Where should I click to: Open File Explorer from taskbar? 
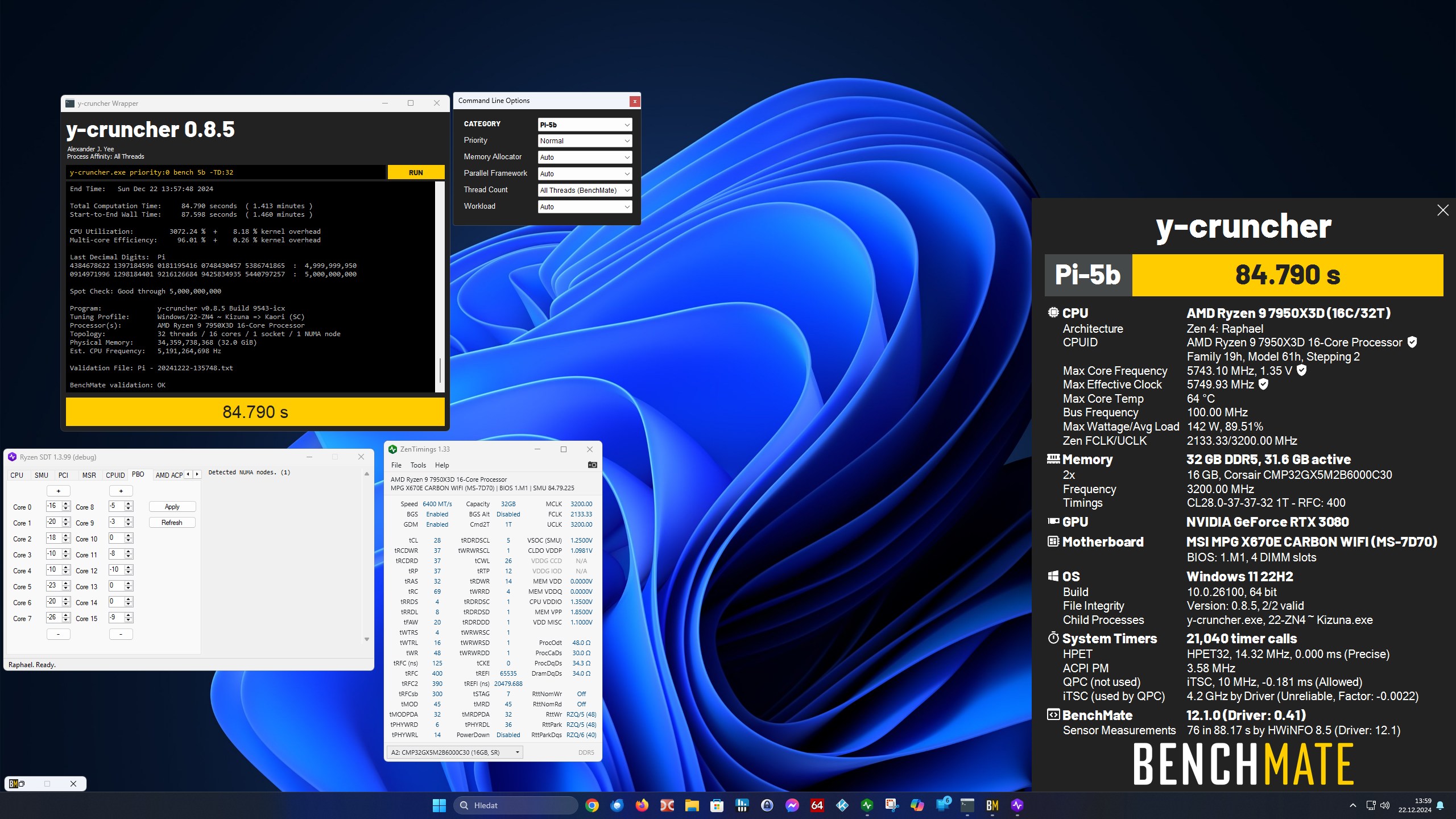pyautogui.click(x=692, y=805)
